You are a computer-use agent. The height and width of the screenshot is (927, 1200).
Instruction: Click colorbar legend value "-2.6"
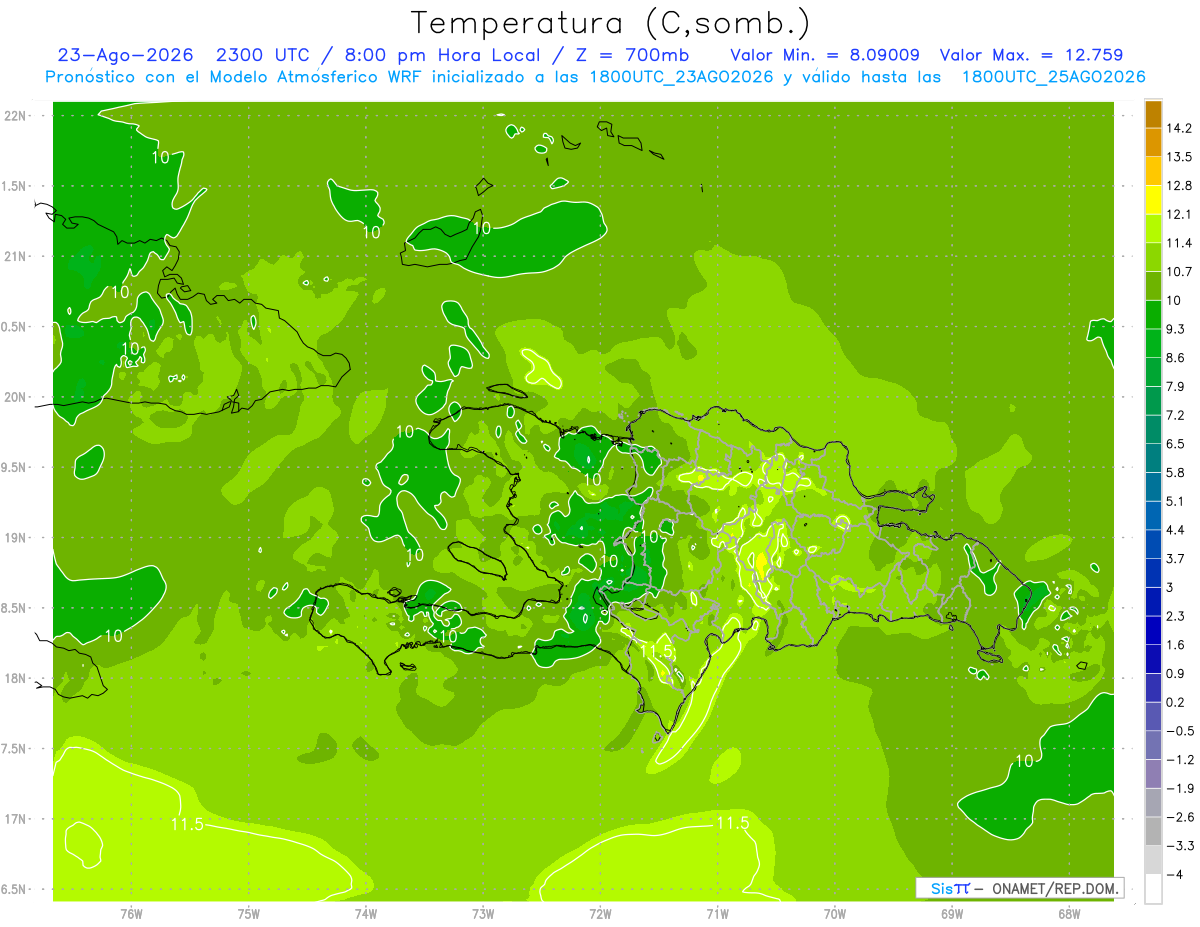coord(1179,817)
